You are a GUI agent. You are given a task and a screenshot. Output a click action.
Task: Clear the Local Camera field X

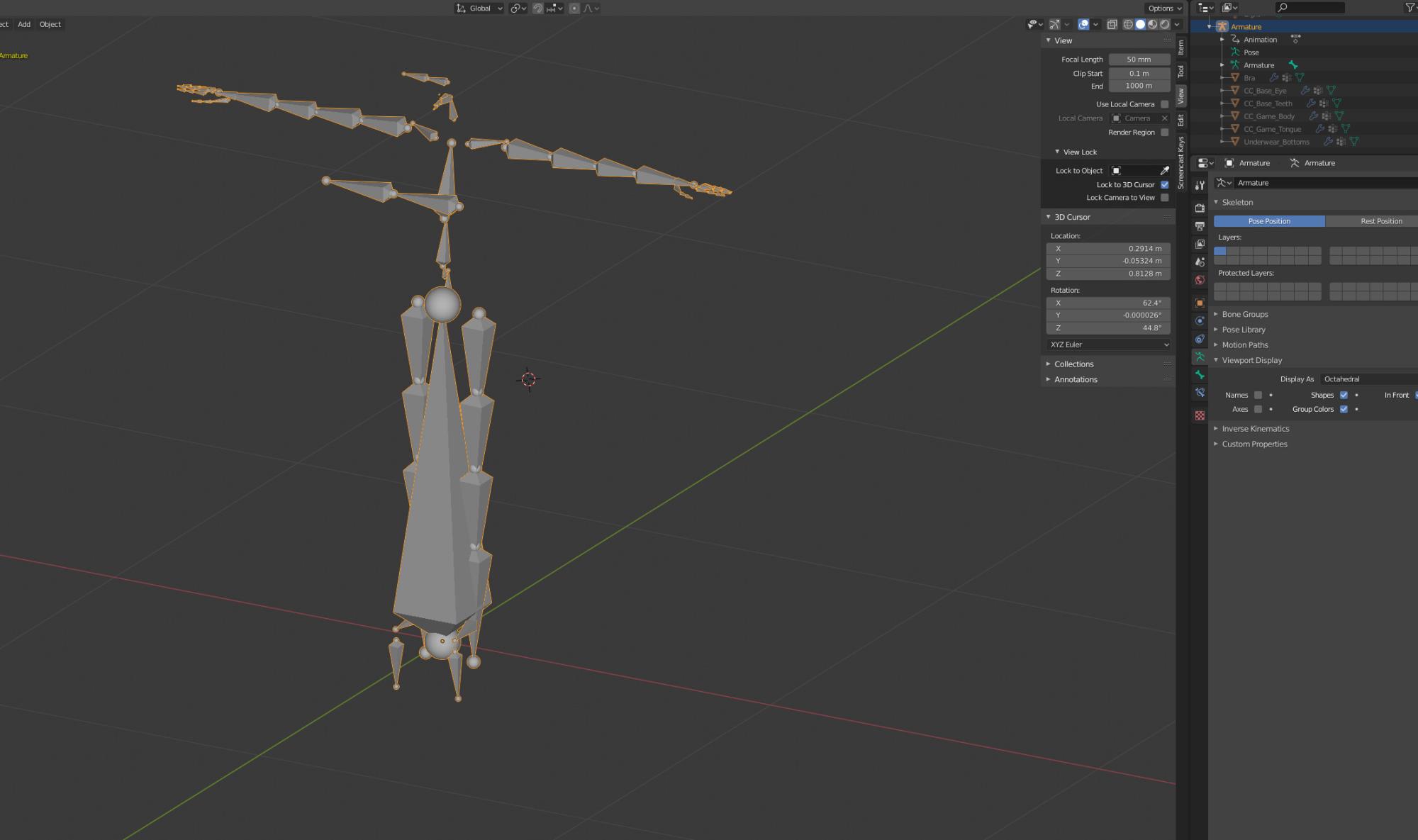coord(1164,118)
